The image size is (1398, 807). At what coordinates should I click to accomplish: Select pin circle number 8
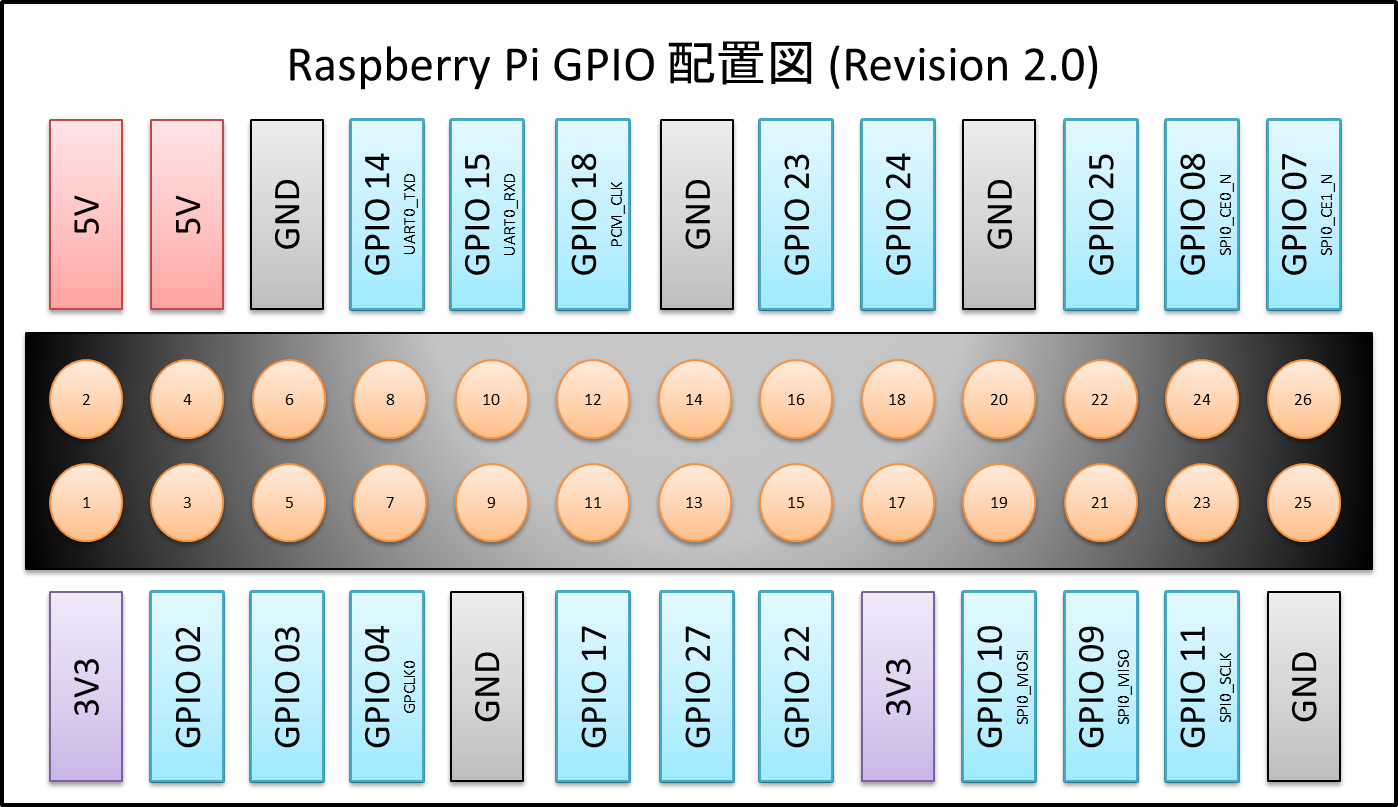click(x=390, y=399)
